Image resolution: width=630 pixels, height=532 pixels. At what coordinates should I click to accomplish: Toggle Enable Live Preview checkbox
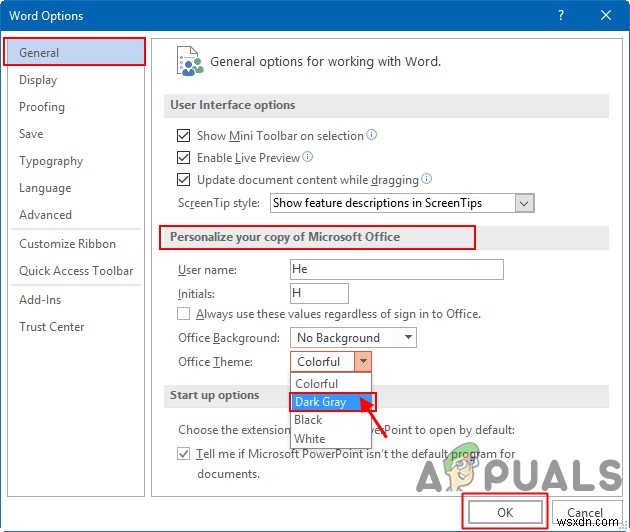[184, 157]
